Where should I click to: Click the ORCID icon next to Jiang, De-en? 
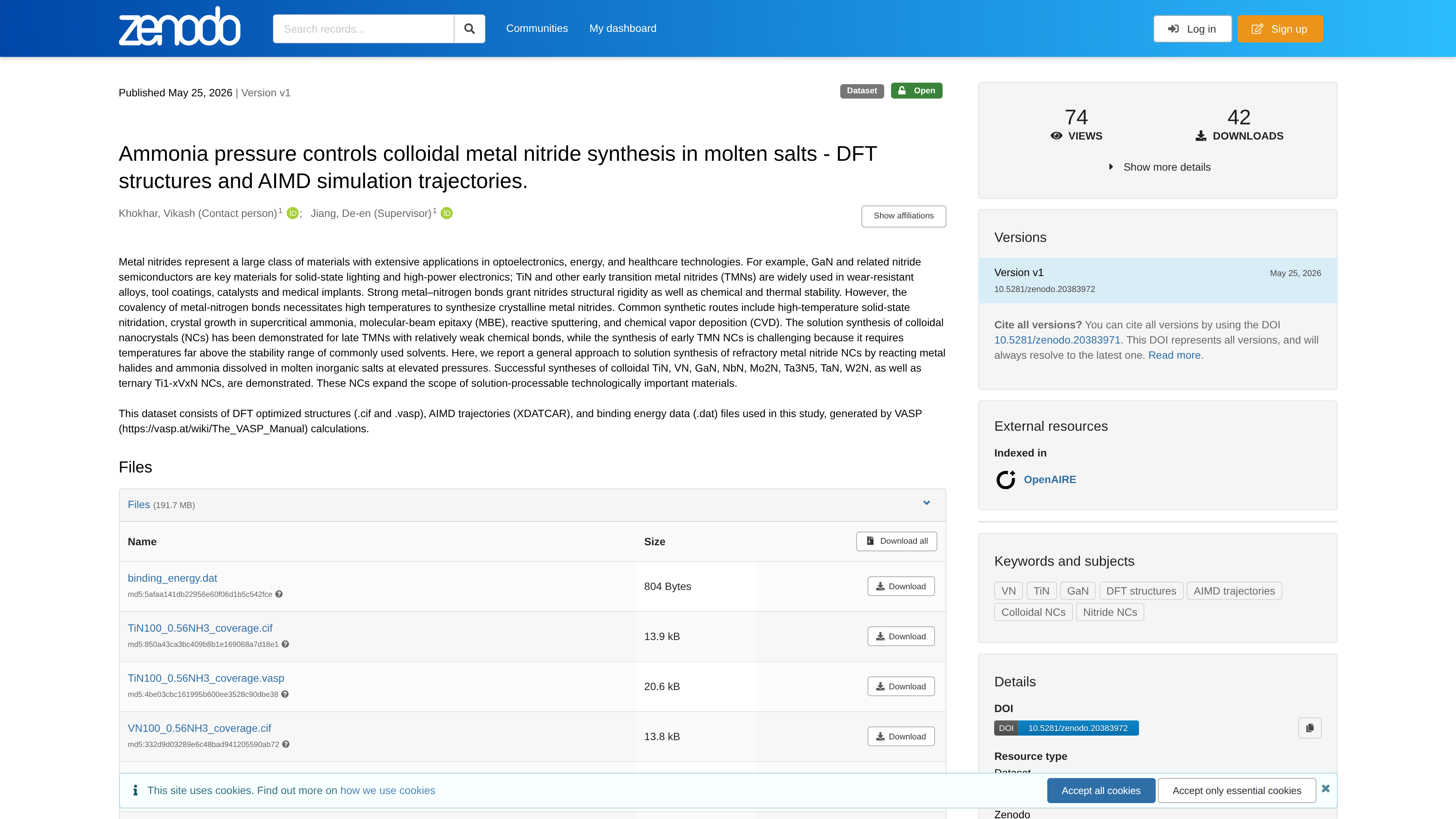point(447,213)
